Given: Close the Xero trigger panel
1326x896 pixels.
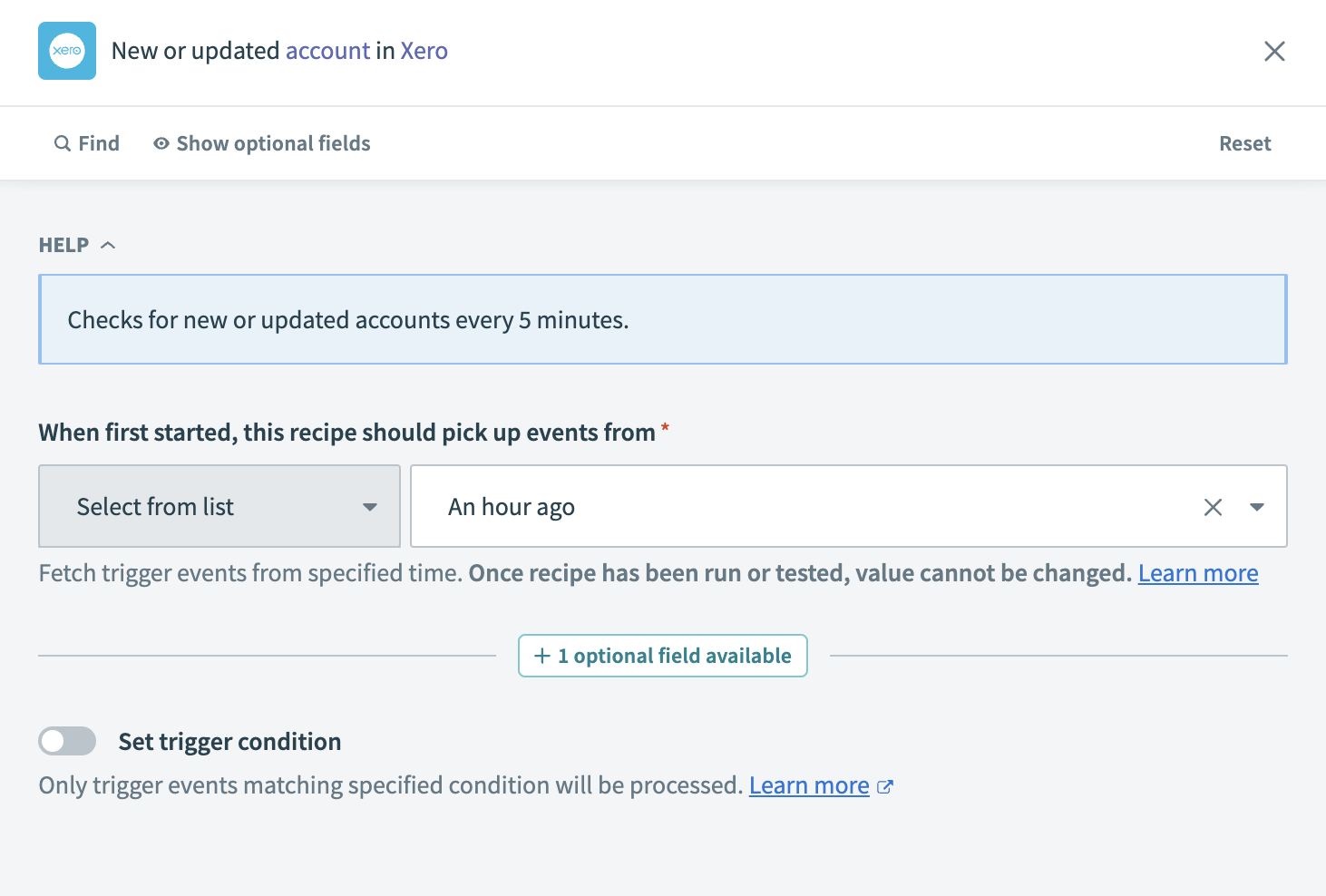Looking at the screenshot, I should (1274, 52).
